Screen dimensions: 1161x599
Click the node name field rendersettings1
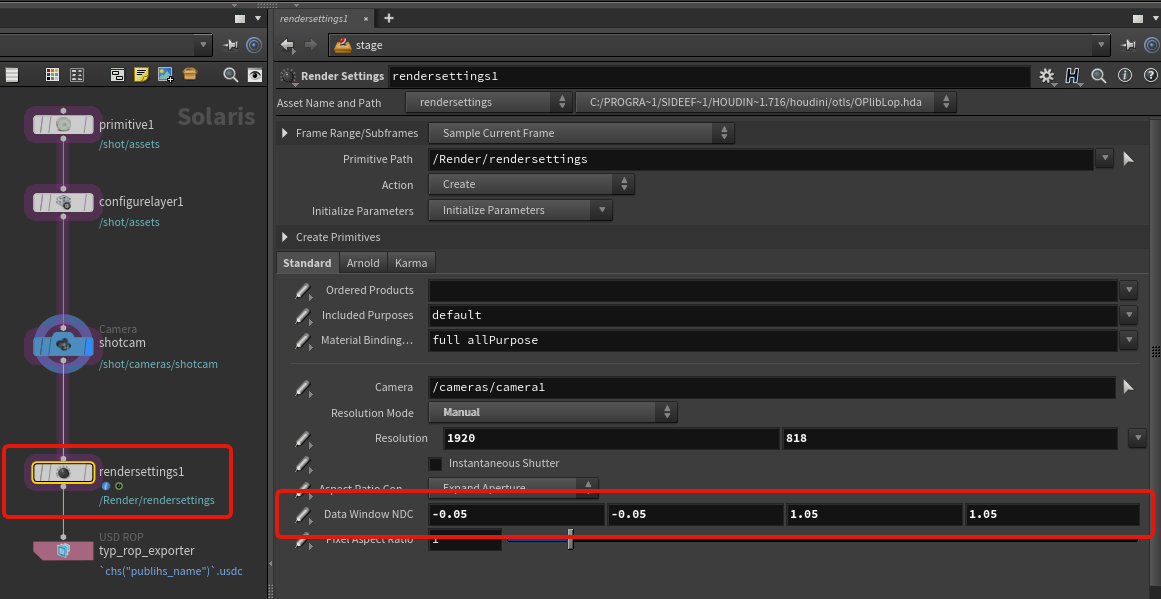(709, 76)
